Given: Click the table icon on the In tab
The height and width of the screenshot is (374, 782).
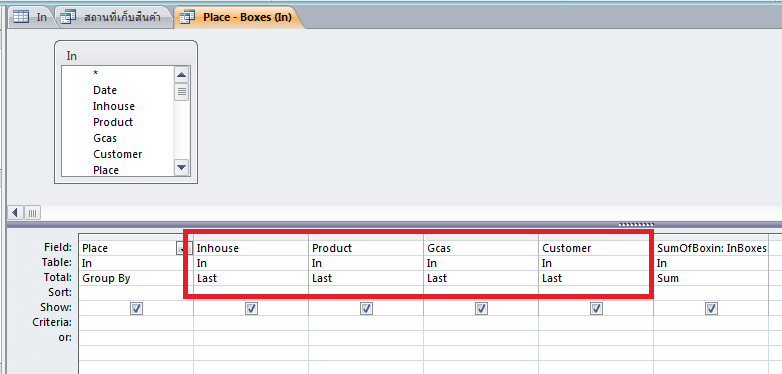Looking at the screenshot, I should (21, 17).
